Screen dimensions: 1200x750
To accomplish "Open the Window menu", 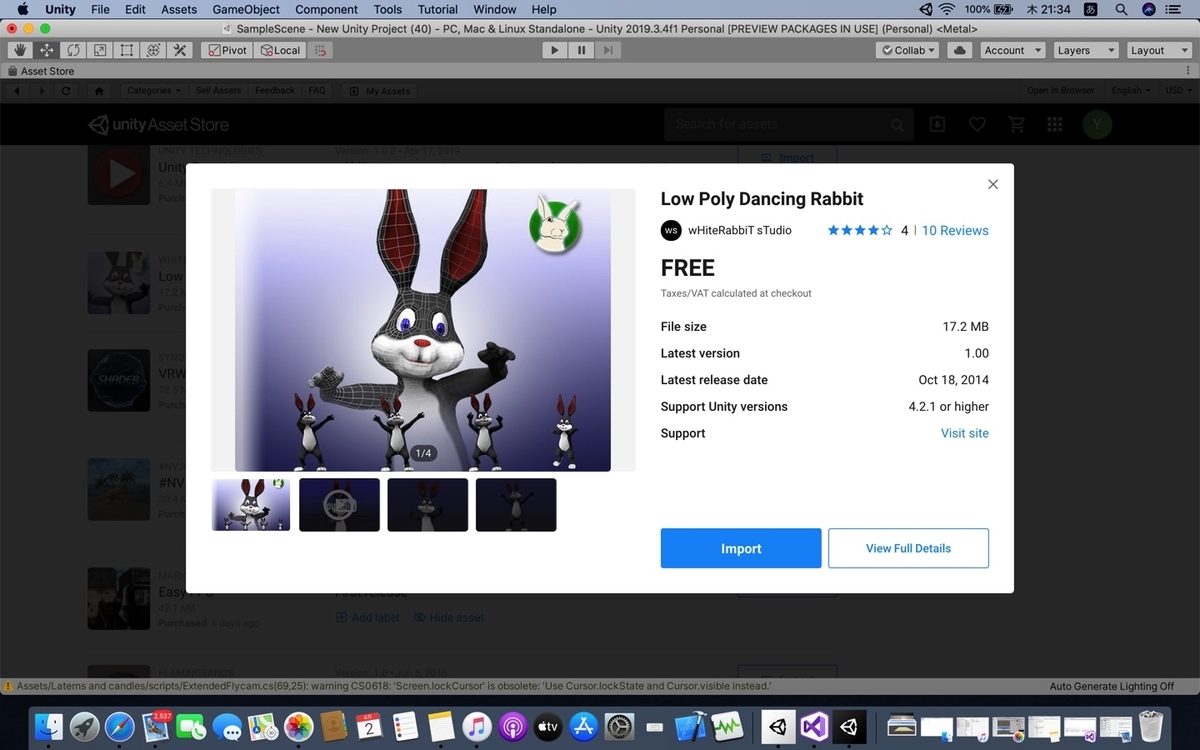I will pyautogui.click(x=495, y=9).
